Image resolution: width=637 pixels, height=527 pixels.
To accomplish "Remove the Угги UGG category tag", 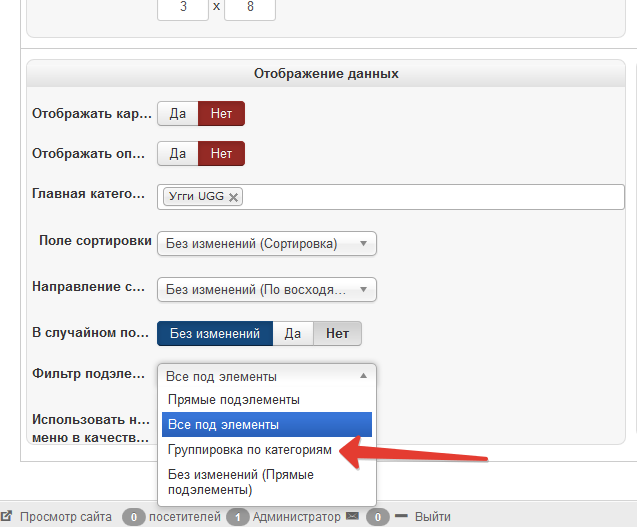I will click(233, 197).
